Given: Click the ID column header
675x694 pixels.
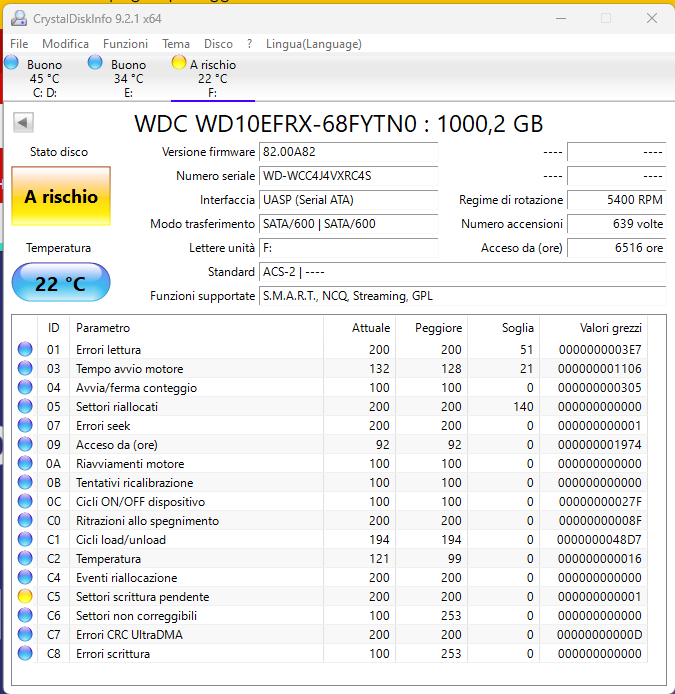Looking at the screenshot, I should coord(54,328).
